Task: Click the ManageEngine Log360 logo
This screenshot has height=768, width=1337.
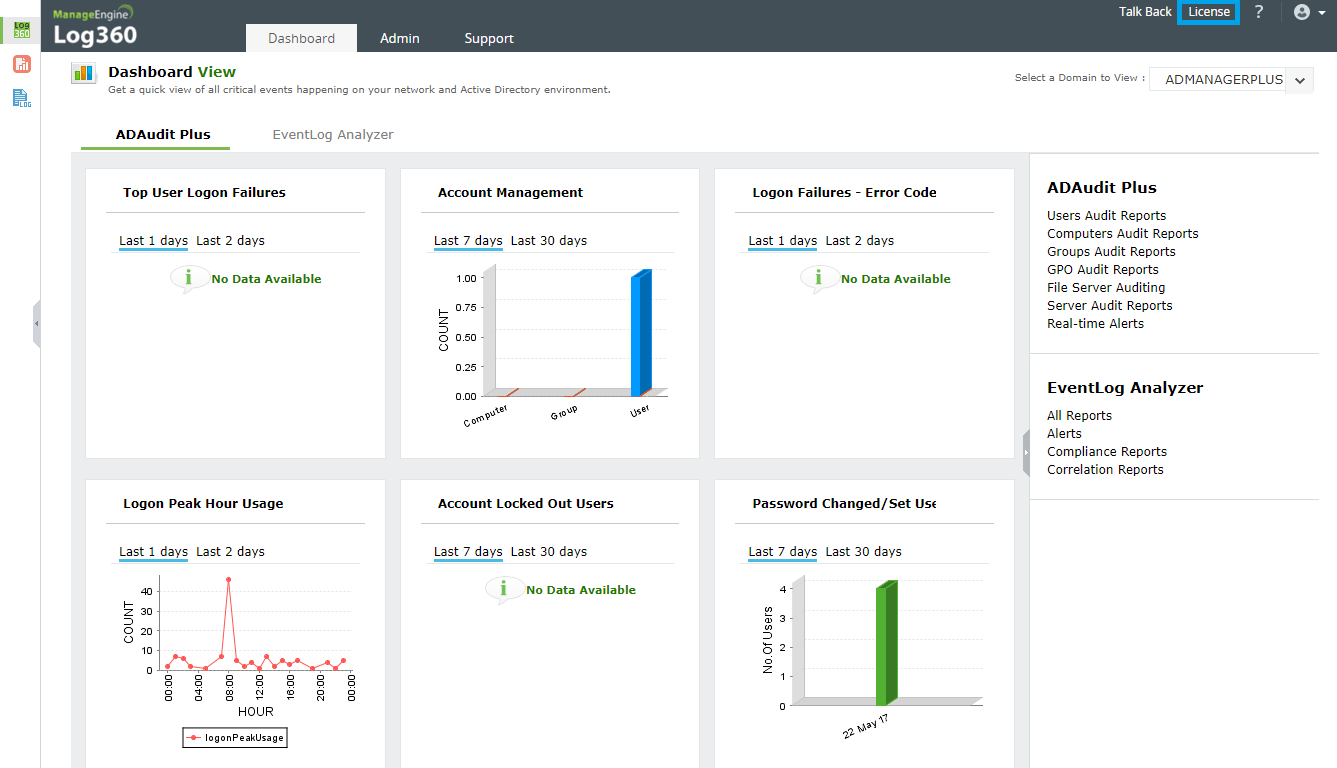Action: pyautogui.click(x=95, y=26)
